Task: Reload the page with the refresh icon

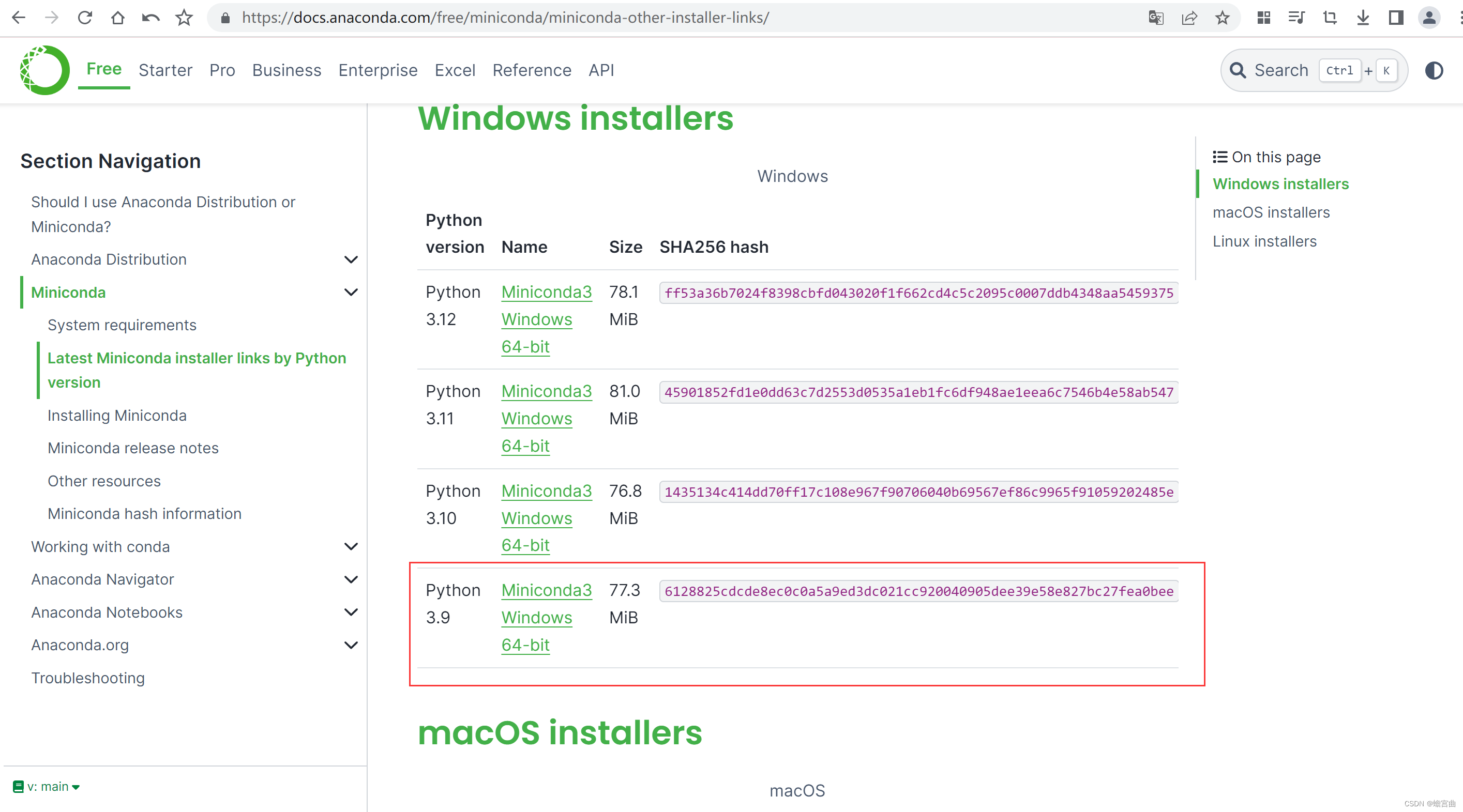Action: click(x=85, y=18)
